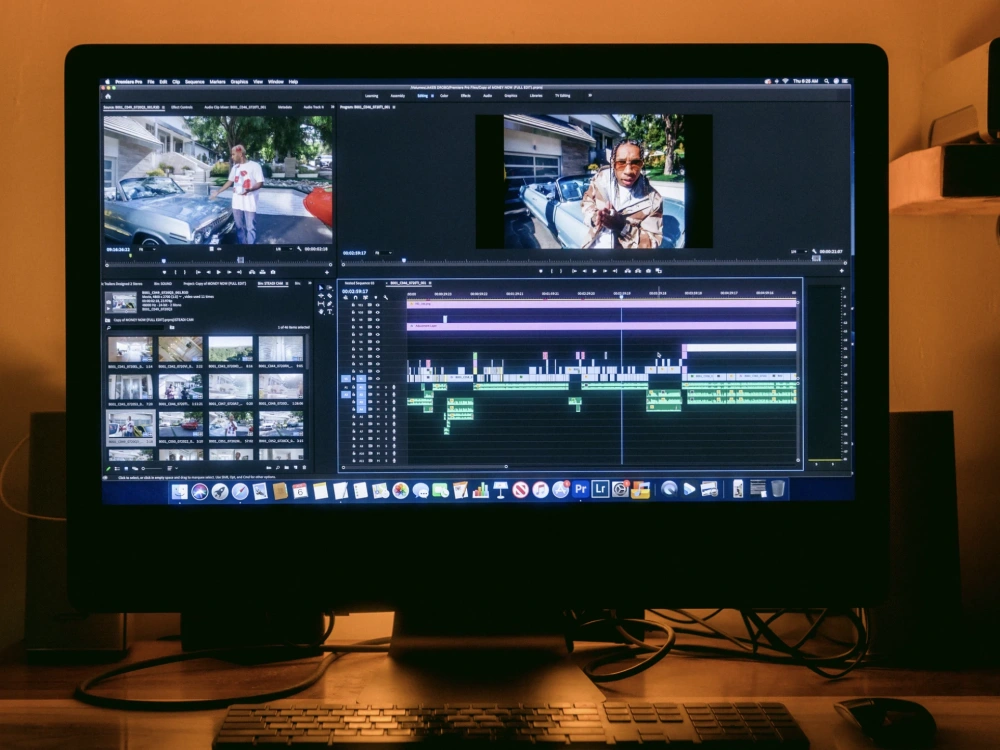Toggle eye visibility of second video track

pyautogui.click(x=378, y=312)
